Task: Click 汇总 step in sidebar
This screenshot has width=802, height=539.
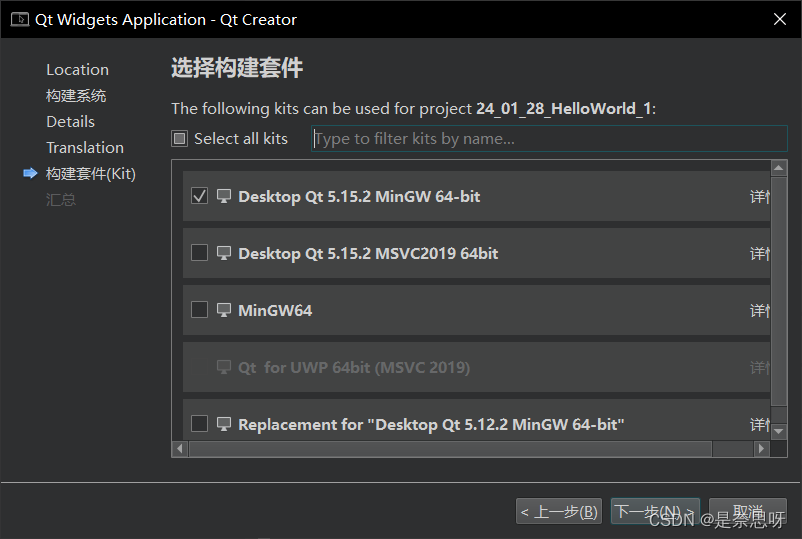Action: click(61, 199)
